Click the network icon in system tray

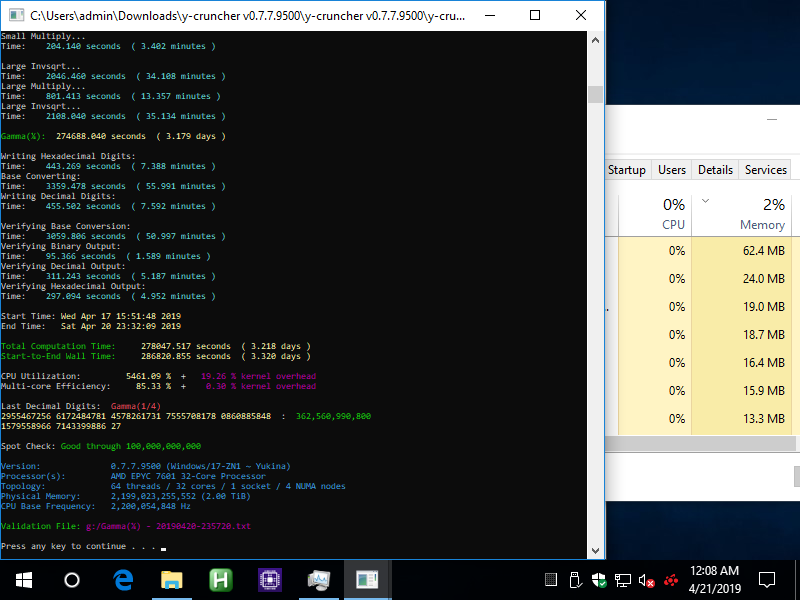pos(623,580)
